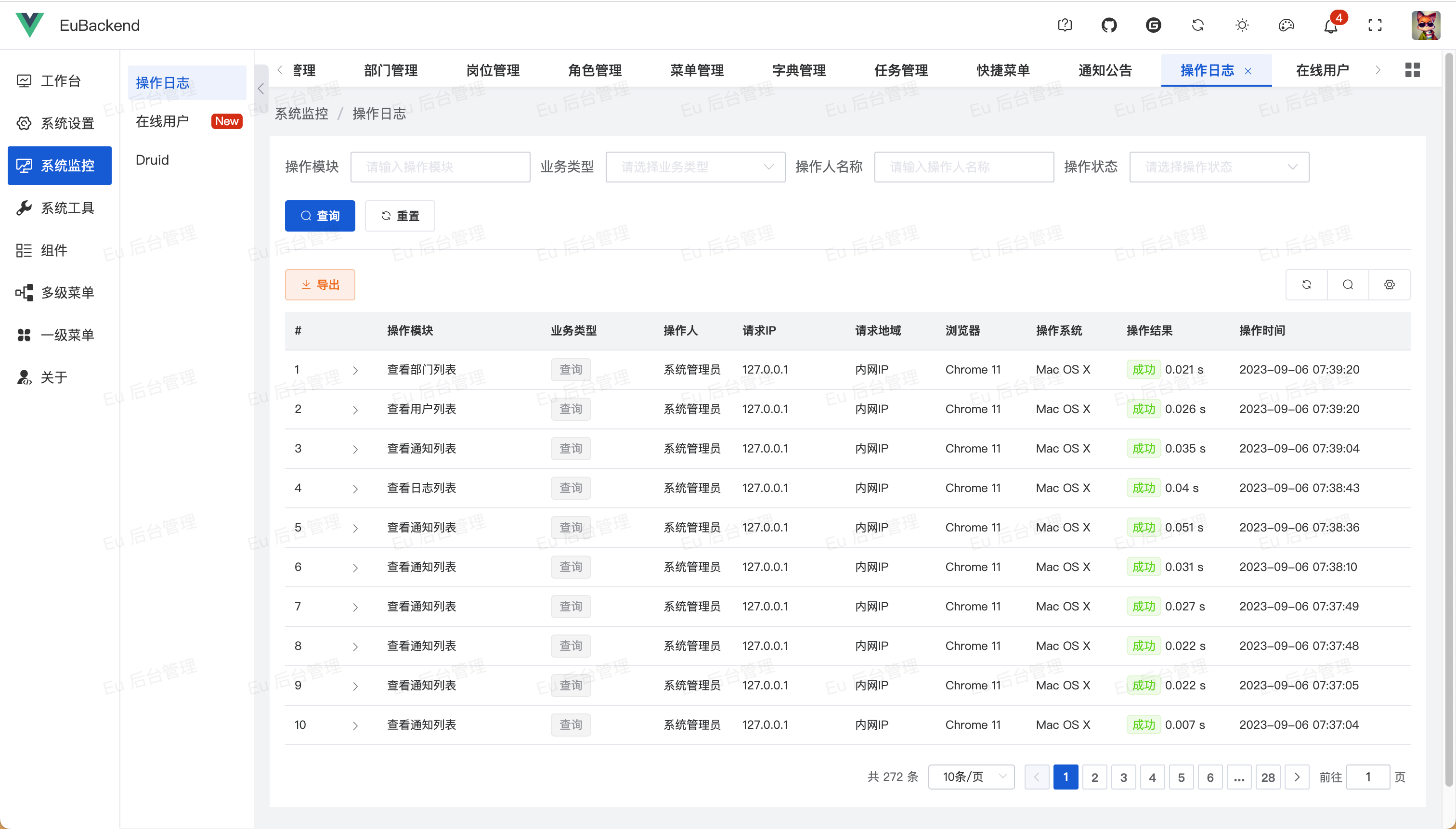1456x829 pixels.
Task: Select 操作日志 submenu item
Action: (187, 82)
